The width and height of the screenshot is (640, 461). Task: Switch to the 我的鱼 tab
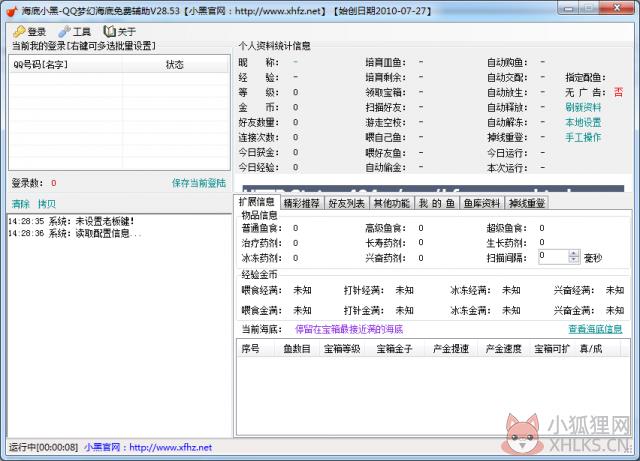(x=436, y=203)
